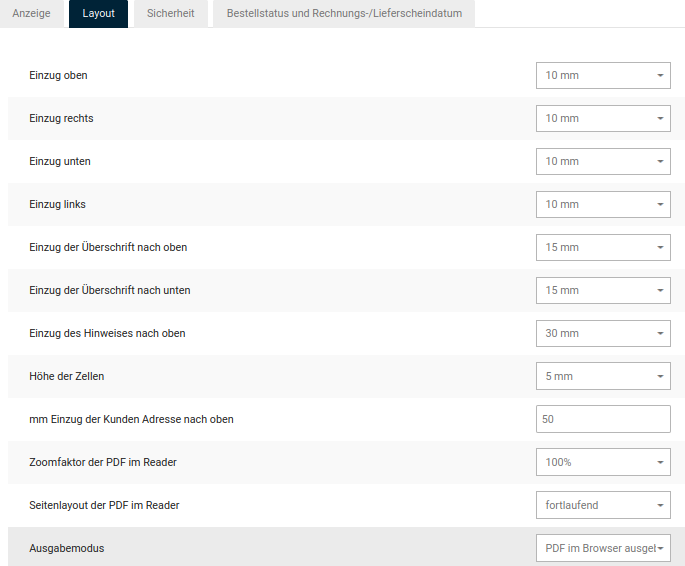Expand the Einzug rechts dropdown
The image size is (685, 566).
point(603,118)
